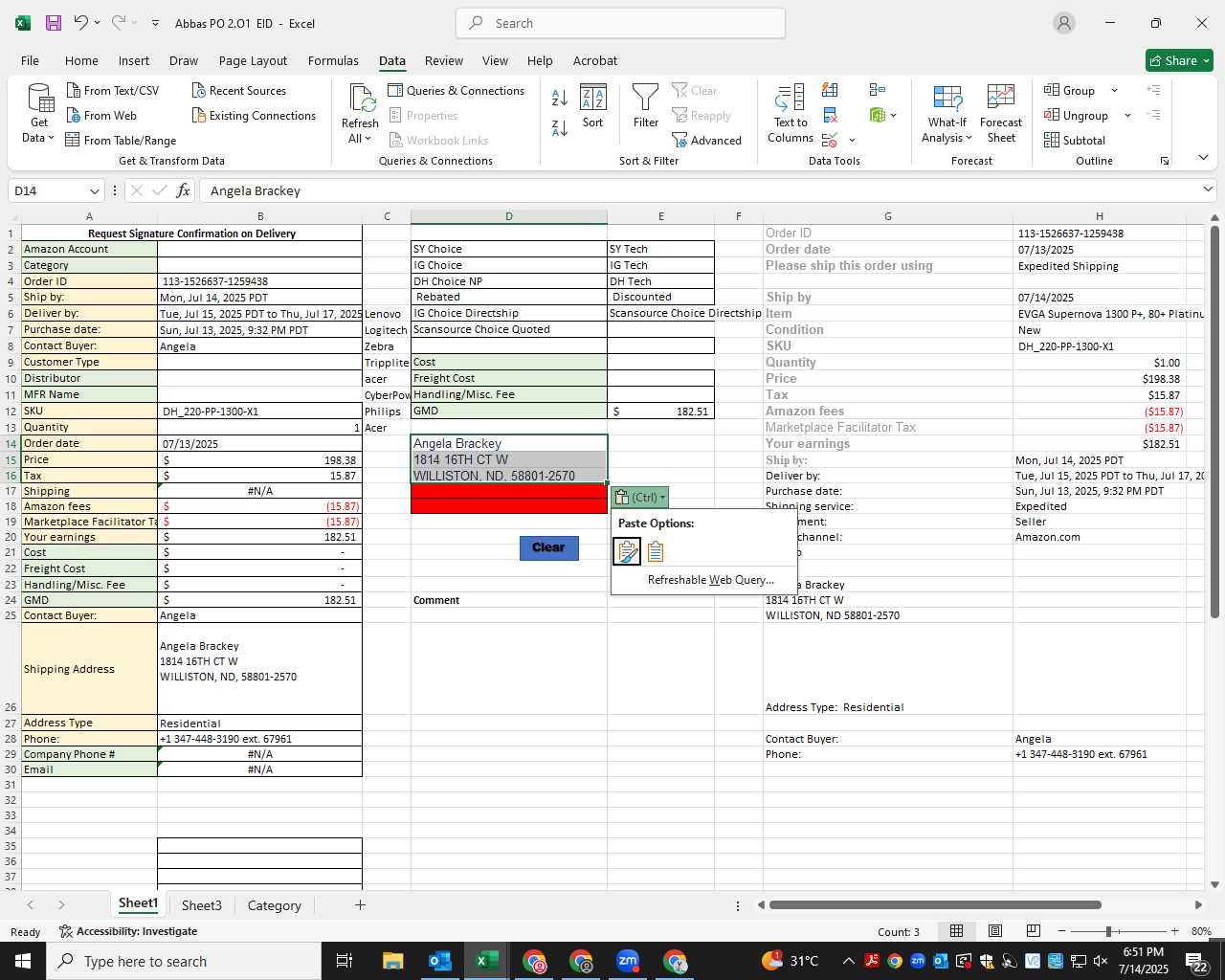Screen dimensions: 1225x980
Task: Open Outline dialog launcher
Action: pyautogui.click(x=1165, y=161)
